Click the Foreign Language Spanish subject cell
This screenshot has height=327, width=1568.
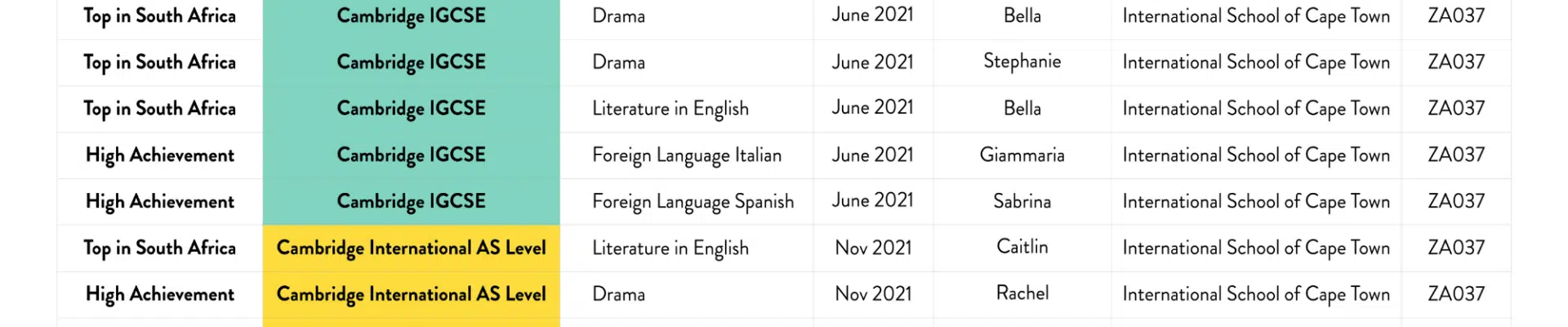[x=687, y=202]
